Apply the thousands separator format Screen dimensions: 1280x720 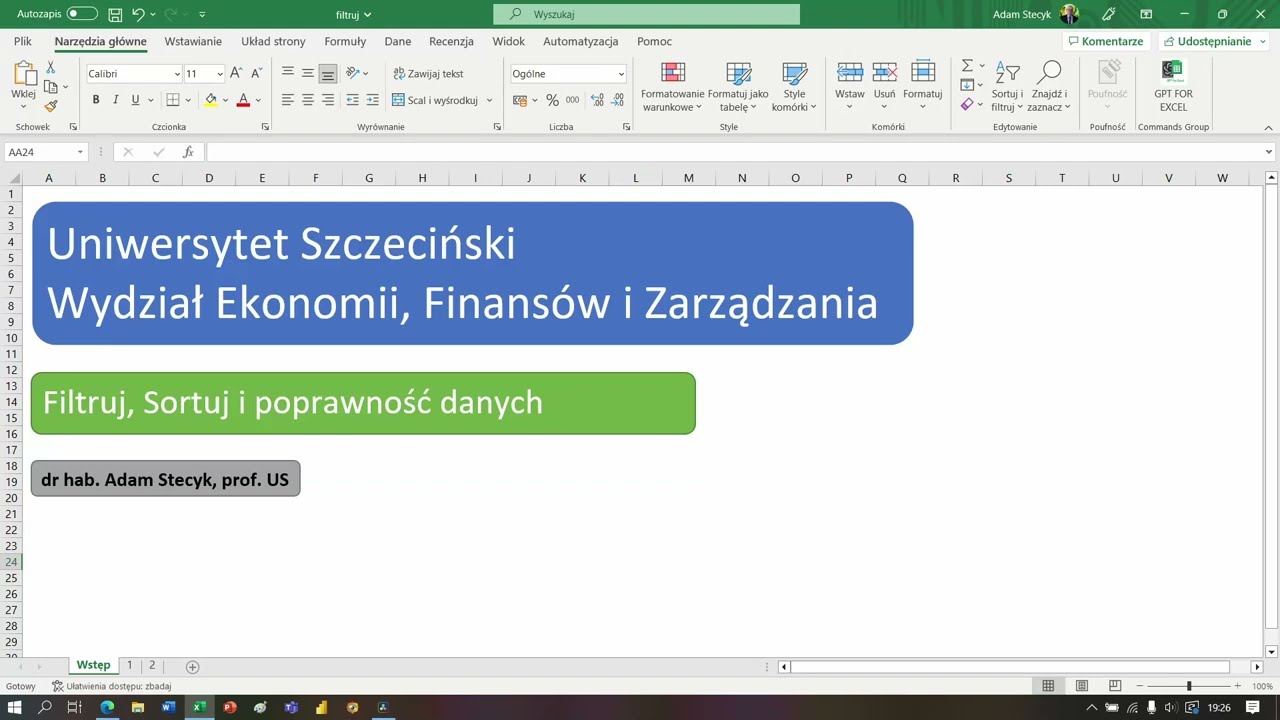[x=572, y=100]
